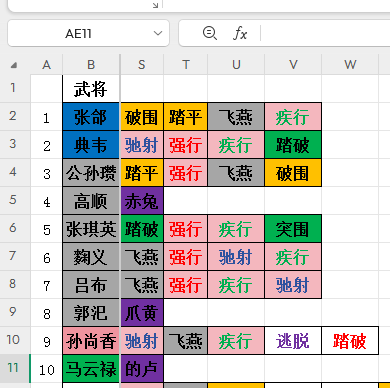Click 驰射 cell in 吕布 row
Screen dimensions: 390x388
[x=293, y=285]
